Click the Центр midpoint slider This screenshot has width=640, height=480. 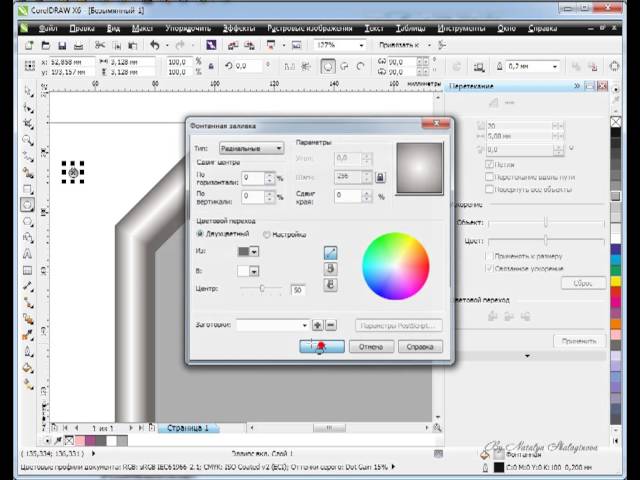263,289
